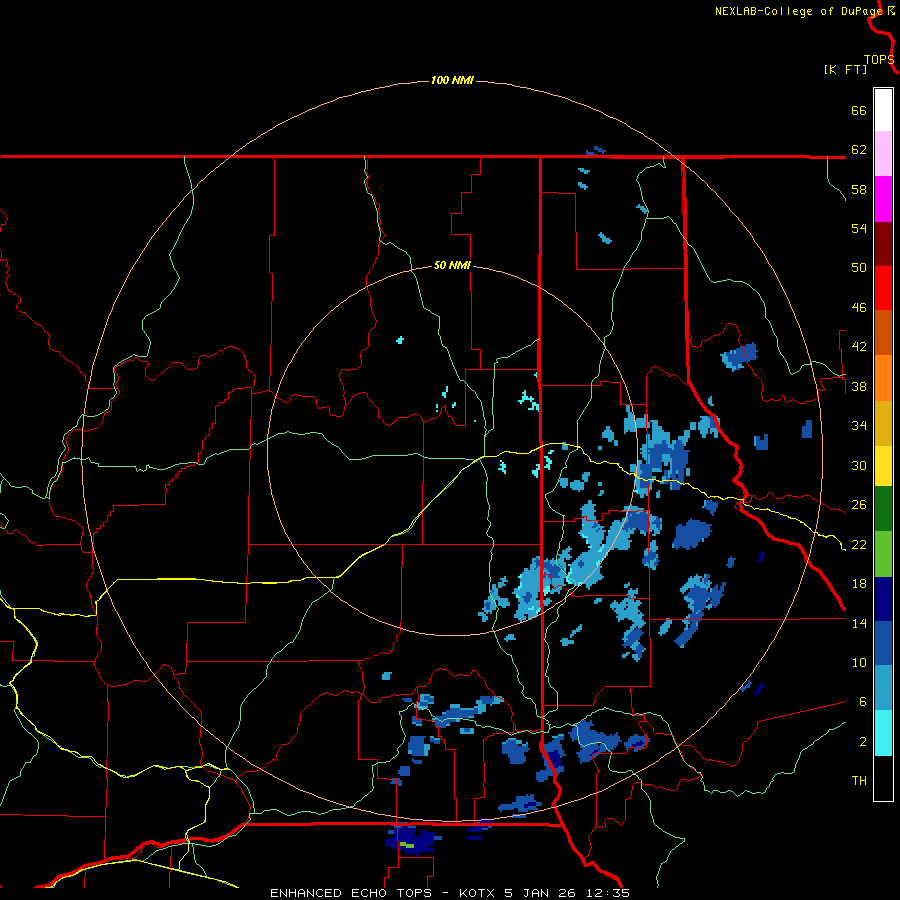The width and height of the screenshot is (900, 900).
Task: Click the NEXLAB-College of DuPage title text
Action: 800,11
